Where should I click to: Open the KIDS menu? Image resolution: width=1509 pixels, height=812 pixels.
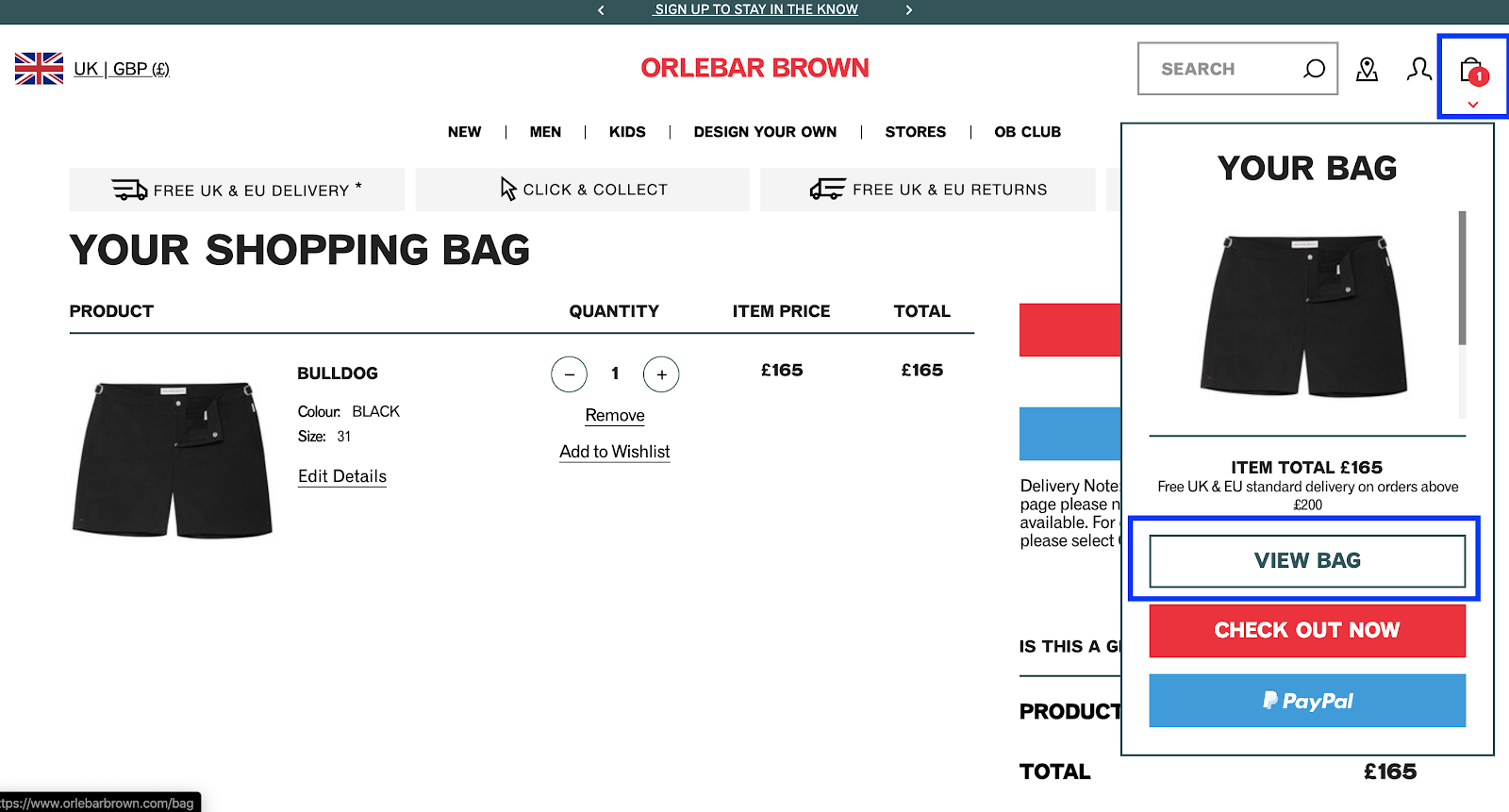point(627,132)
